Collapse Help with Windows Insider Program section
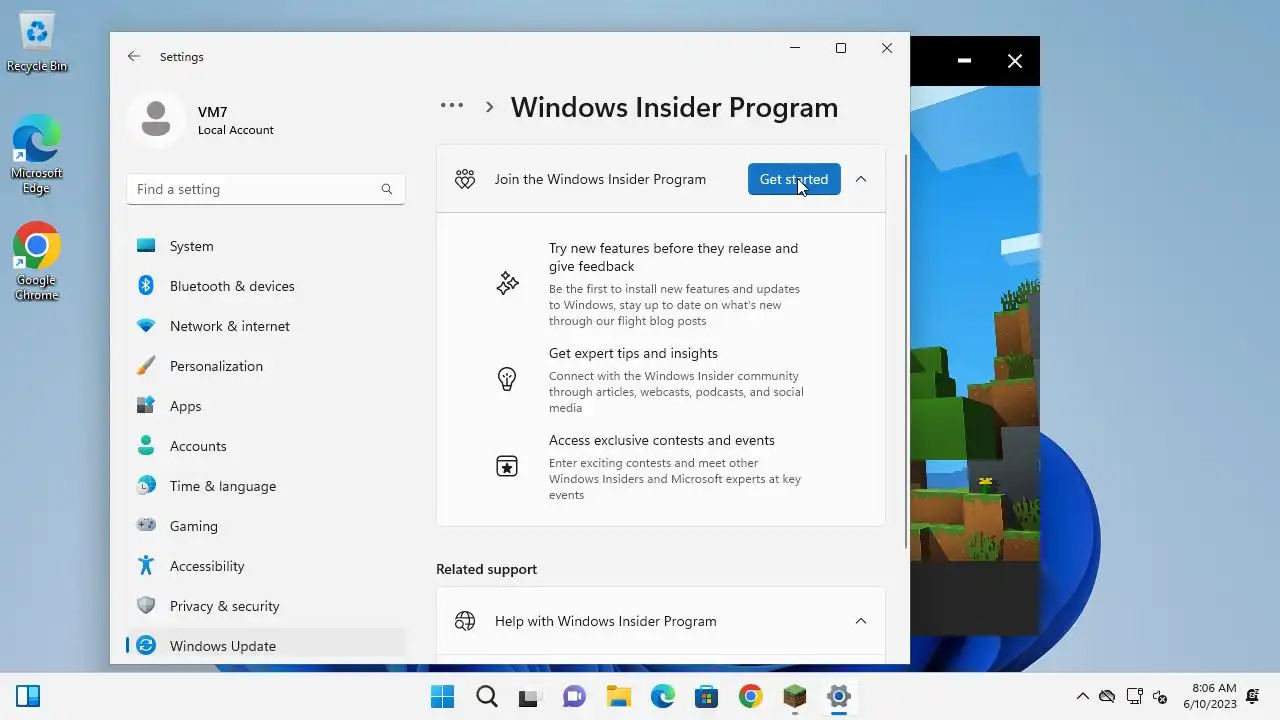 tap(861, 621)
